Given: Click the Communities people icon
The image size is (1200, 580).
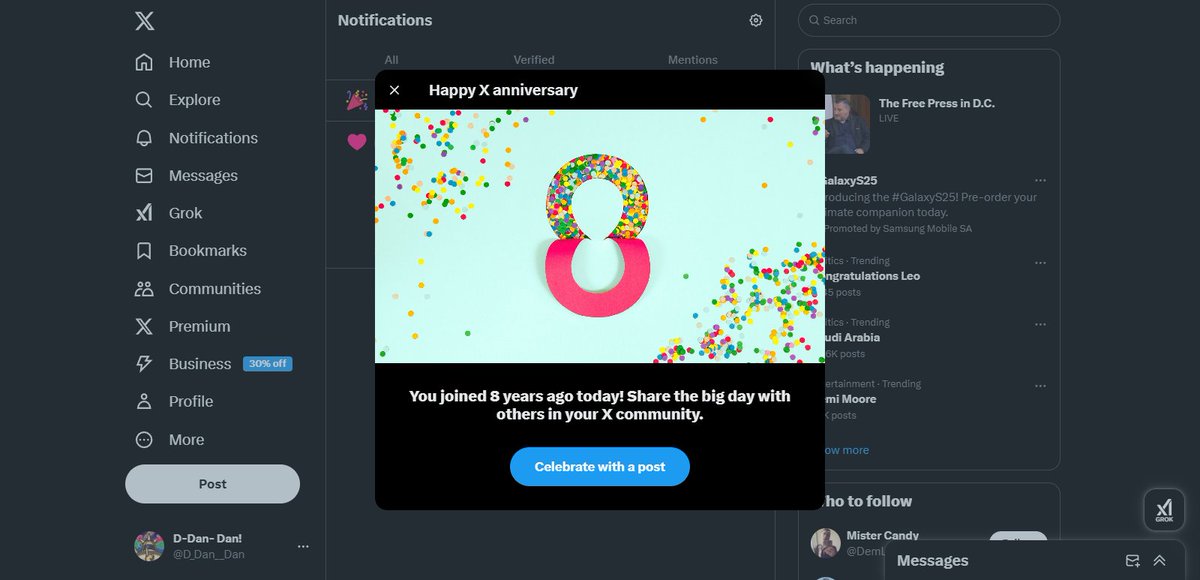Looking at the screenshot, I should (144, 289).
